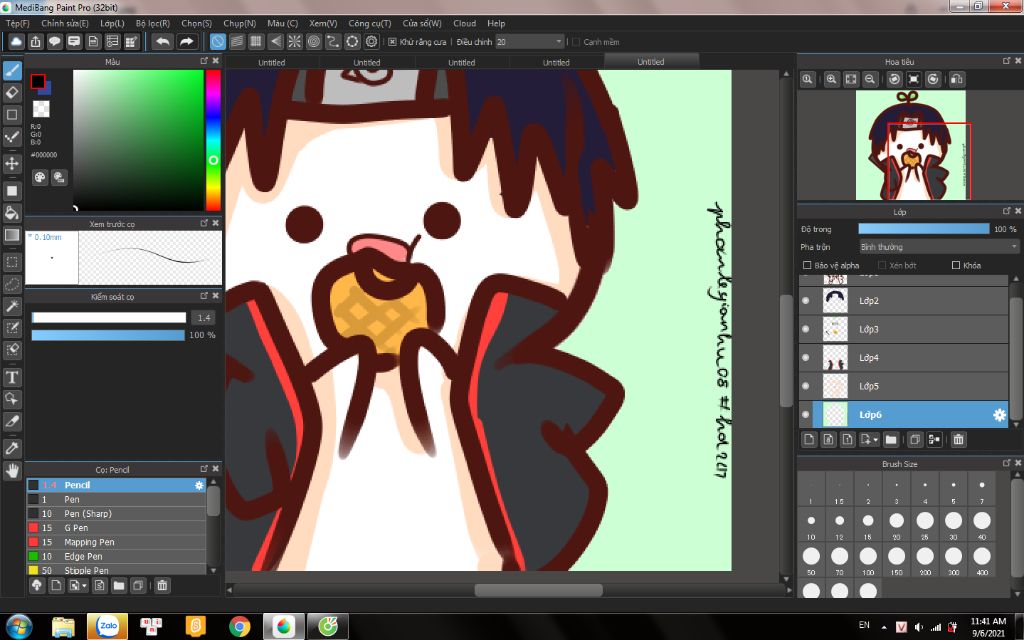Click the transparent color swatch
Image resolution: width=1024 pixels, height=640 pixels.
[x=41, y=108]
